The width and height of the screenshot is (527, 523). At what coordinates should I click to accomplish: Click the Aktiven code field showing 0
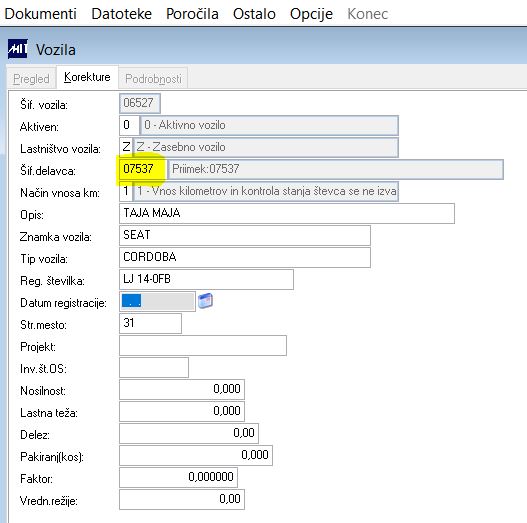click(129, 125)
